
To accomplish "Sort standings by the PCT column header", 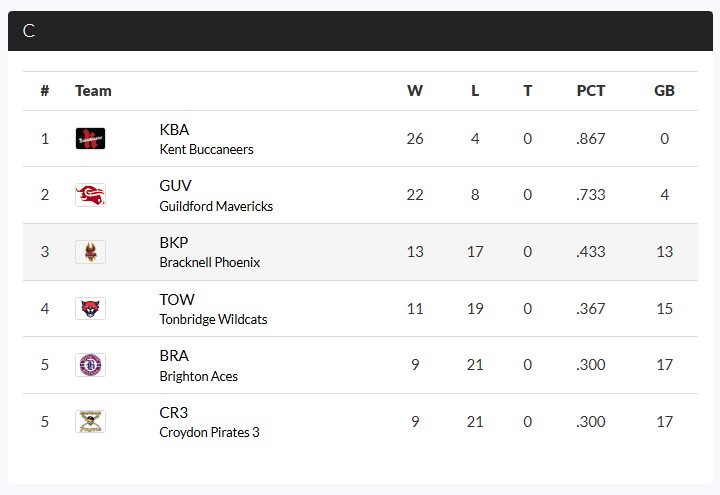I will point(591,91).
